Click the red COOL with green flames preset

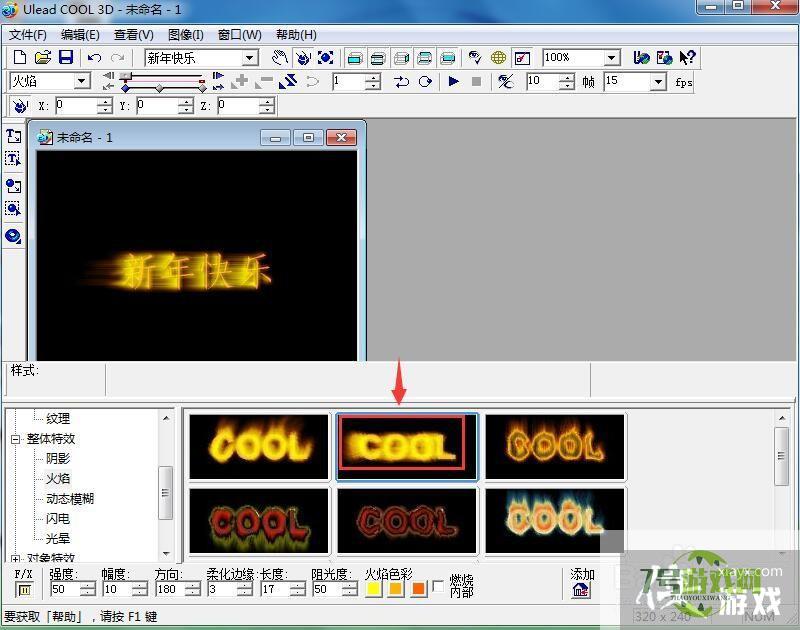click(259, 521)
